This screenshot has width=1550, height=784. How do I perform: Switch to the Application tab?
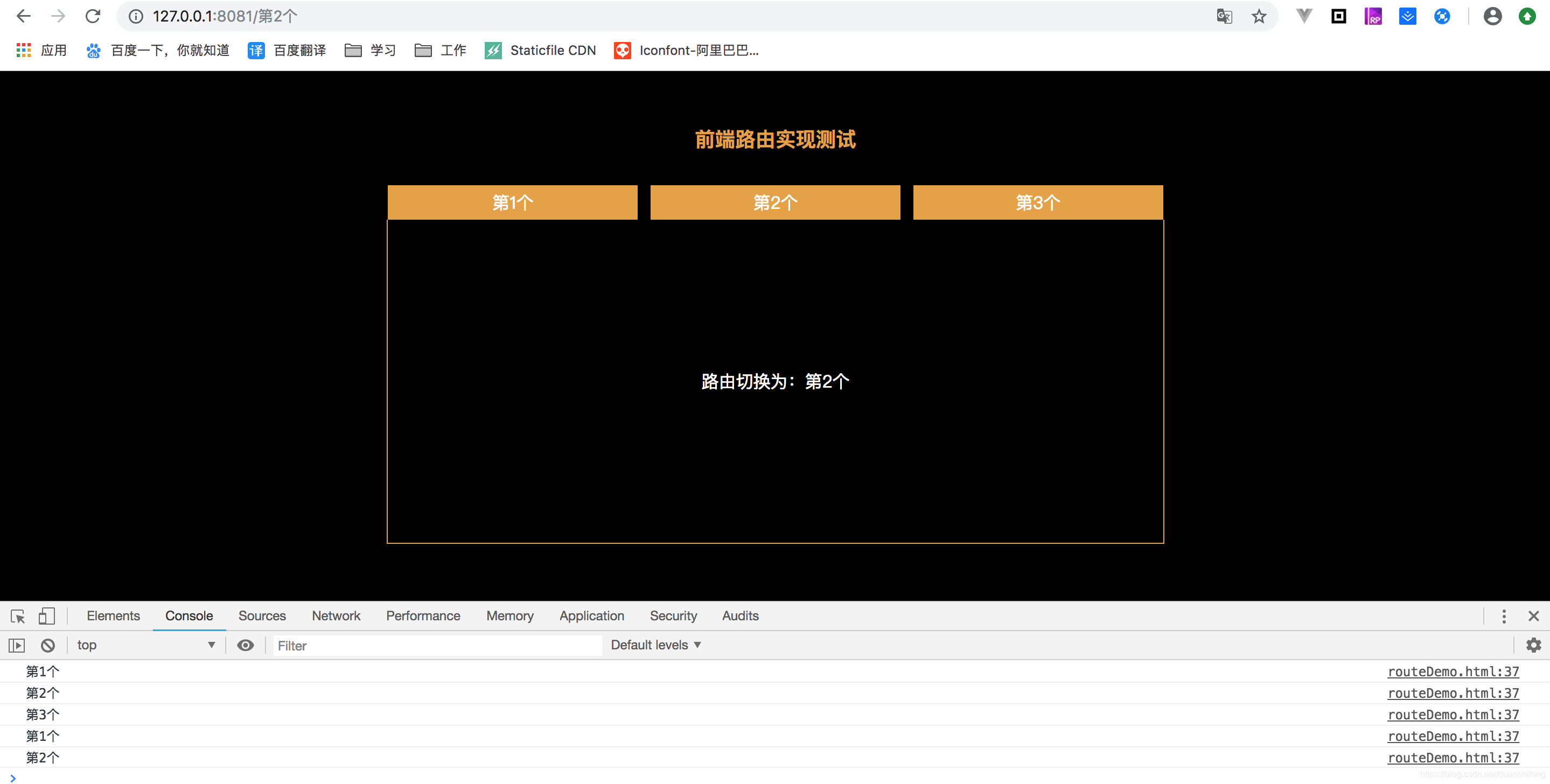coord(591,616)
